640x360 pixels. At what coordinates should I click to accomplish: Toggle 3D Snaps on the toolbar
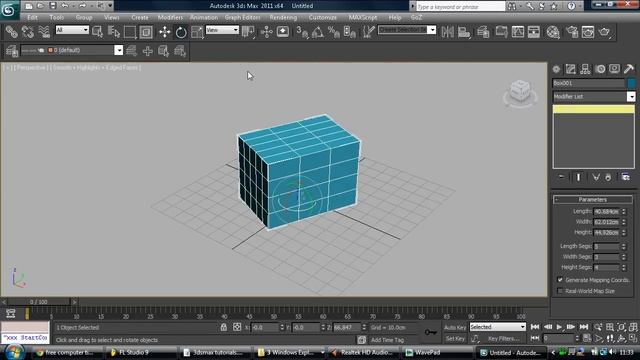pos(302,32)
